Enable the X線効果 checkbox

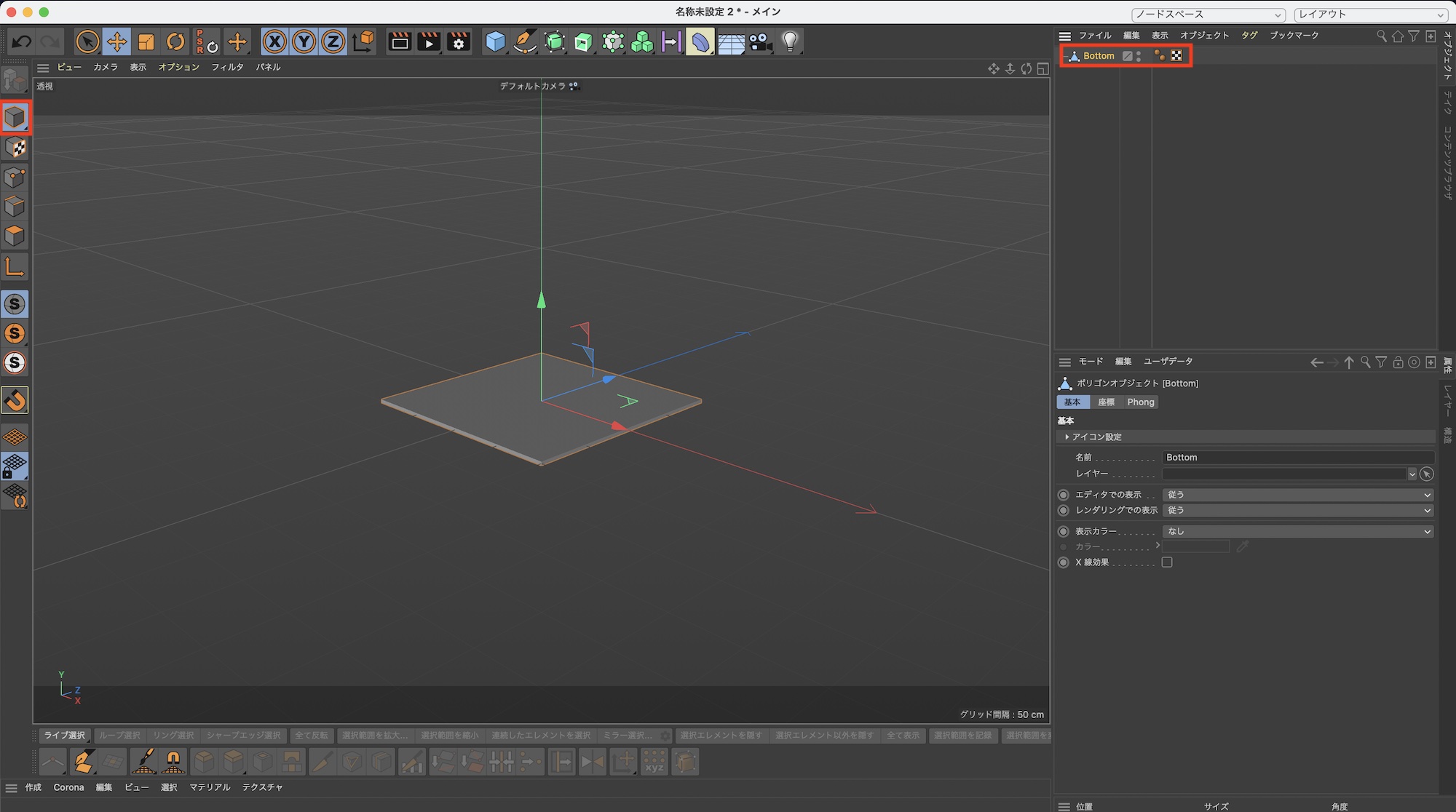pos(1167,562)
